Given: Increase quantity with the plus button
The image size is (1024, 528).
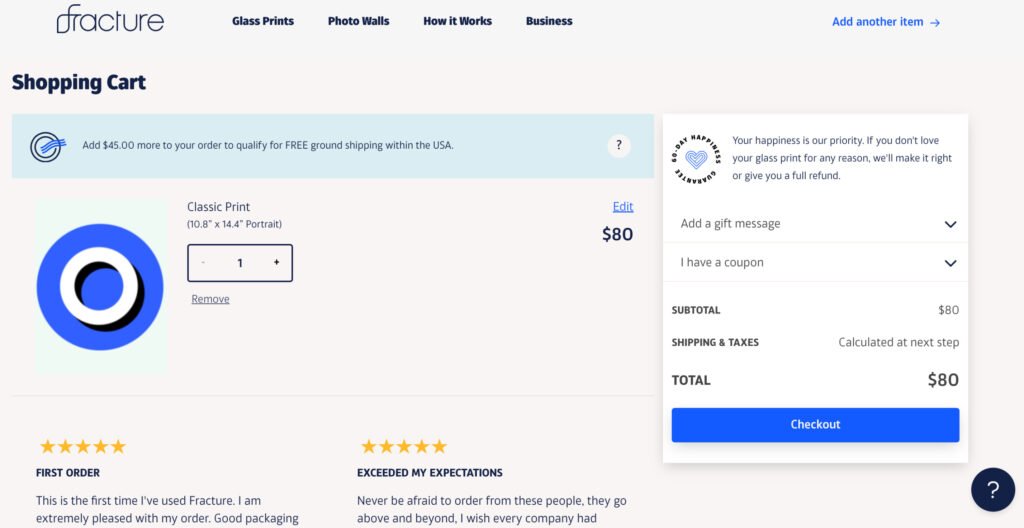Looking at the screenshot, I should click(x=276, y=263).
